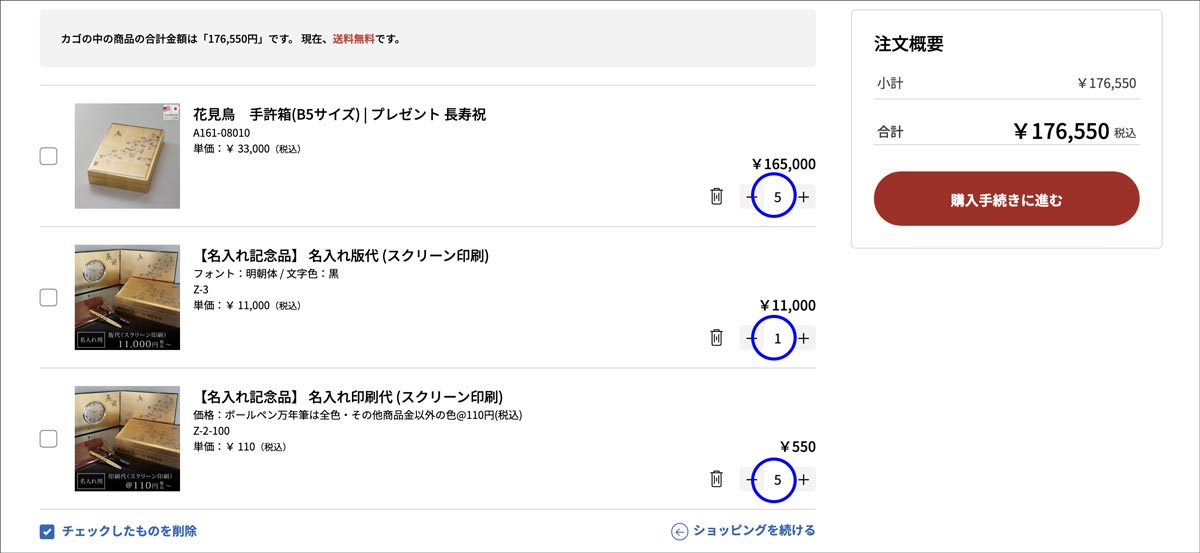Follow the ショッピングを続ける link

coord(743,531)
